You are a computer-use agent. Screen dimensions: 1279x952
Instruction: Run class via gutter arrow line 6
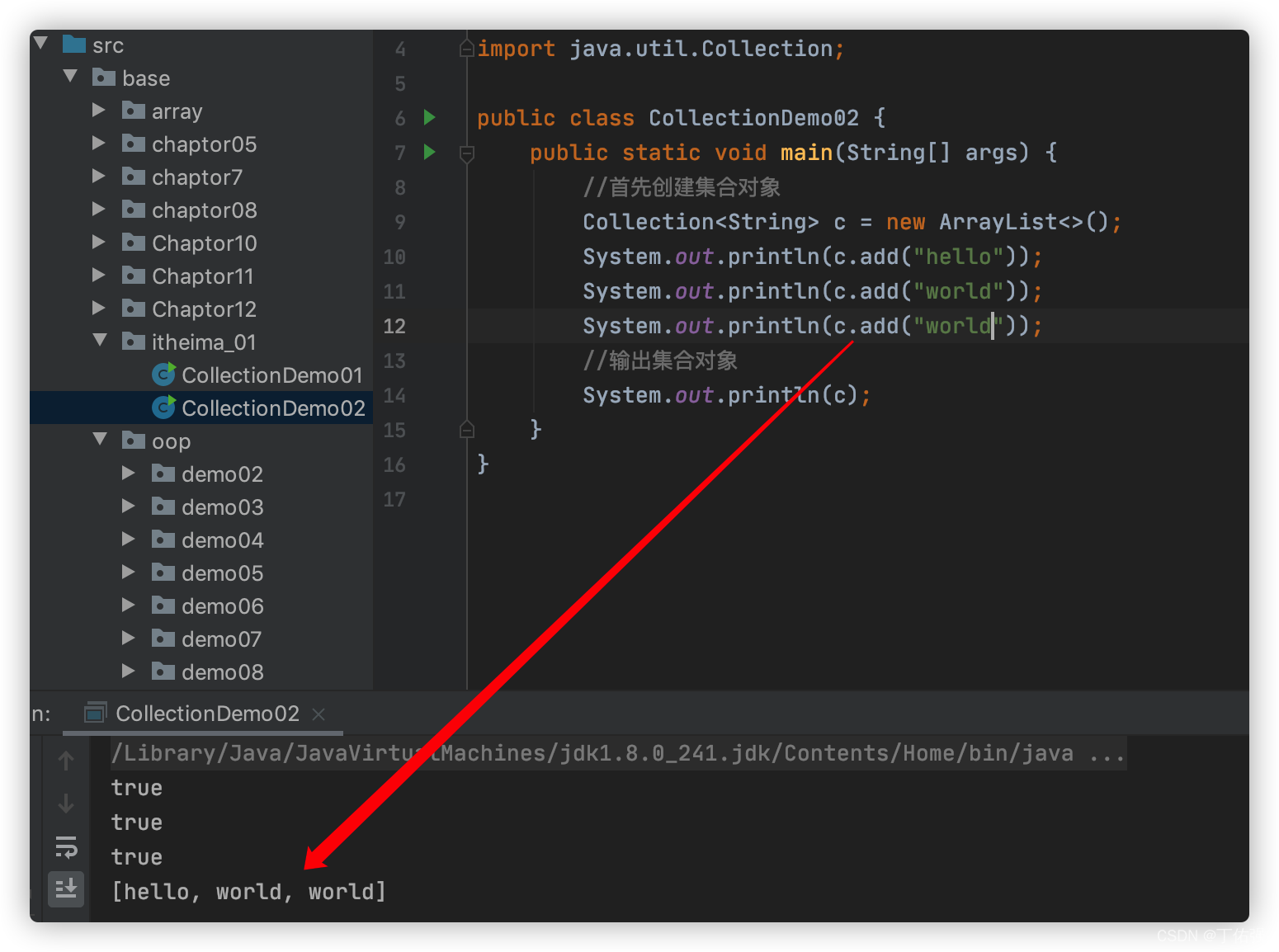tap(429, 117)
